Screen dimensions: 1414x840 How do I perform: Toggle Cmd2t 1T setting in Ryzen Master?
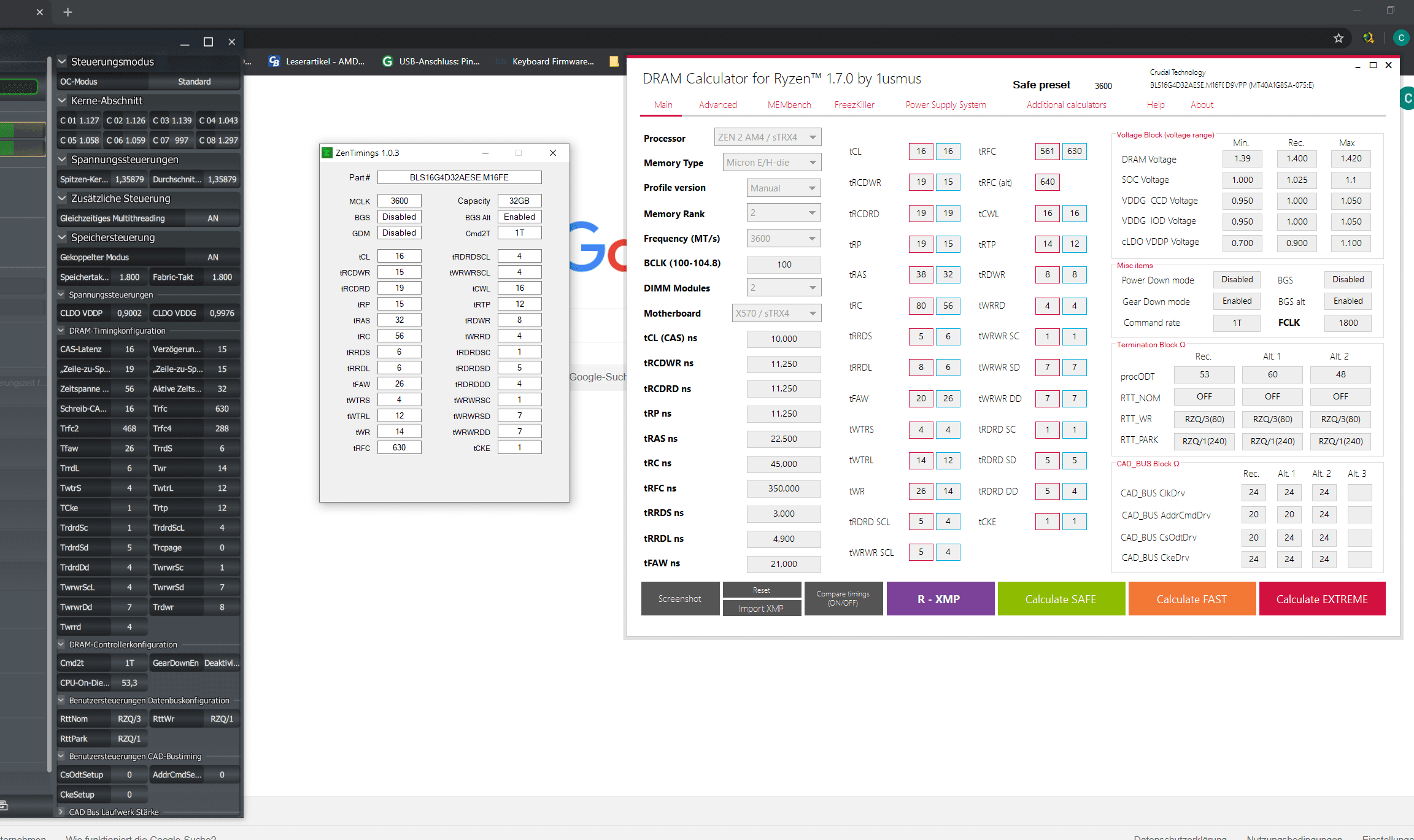coord(129,663)
